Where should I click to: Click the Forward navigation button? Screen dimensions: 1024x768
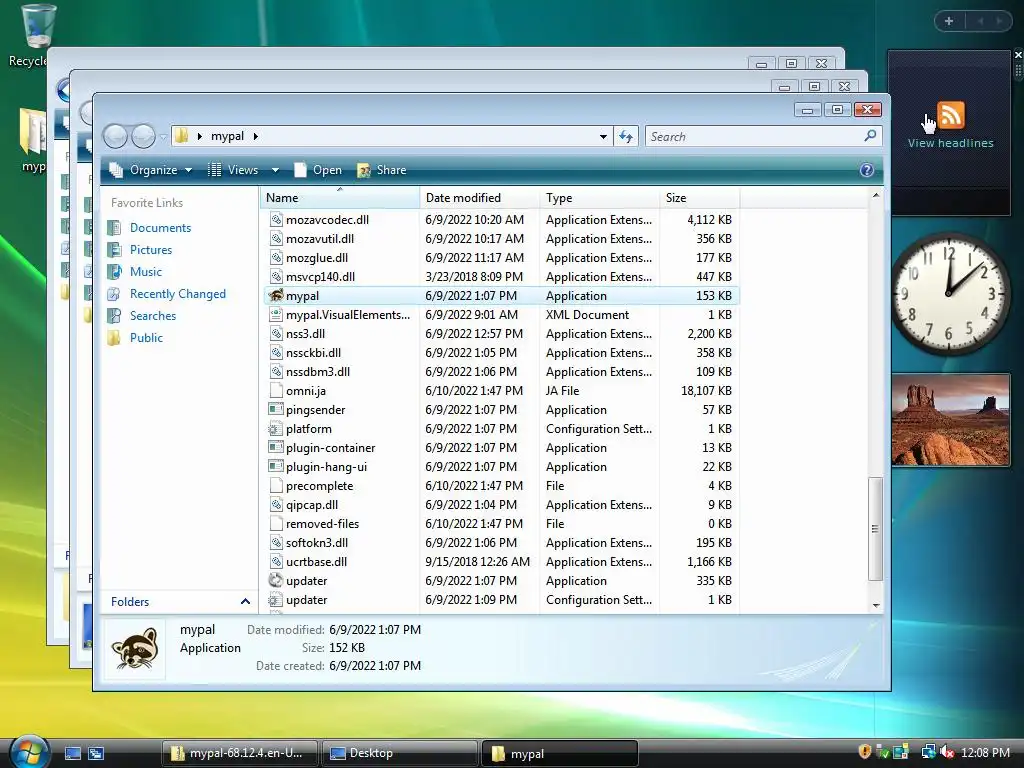(x=143, y=136)
